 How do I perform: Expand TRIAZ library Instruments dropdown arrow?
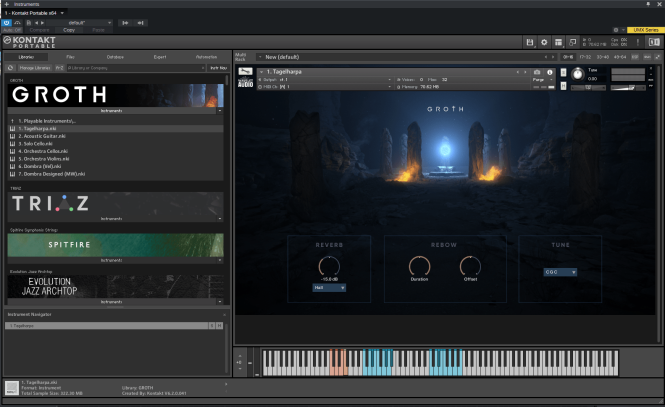[x=220, y=219]
